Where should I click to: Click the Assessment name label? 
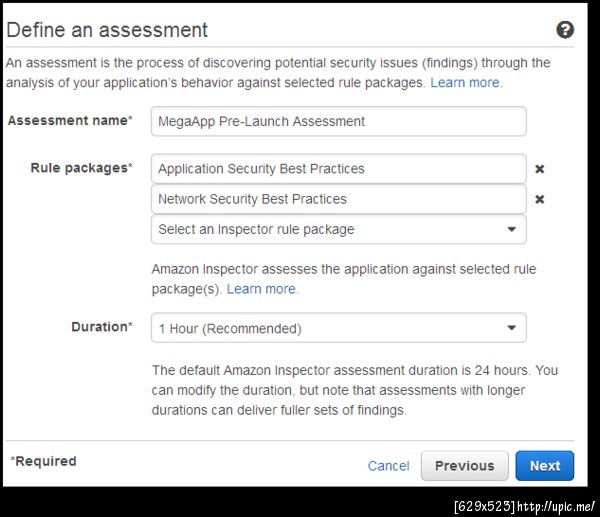click(70, 121)
